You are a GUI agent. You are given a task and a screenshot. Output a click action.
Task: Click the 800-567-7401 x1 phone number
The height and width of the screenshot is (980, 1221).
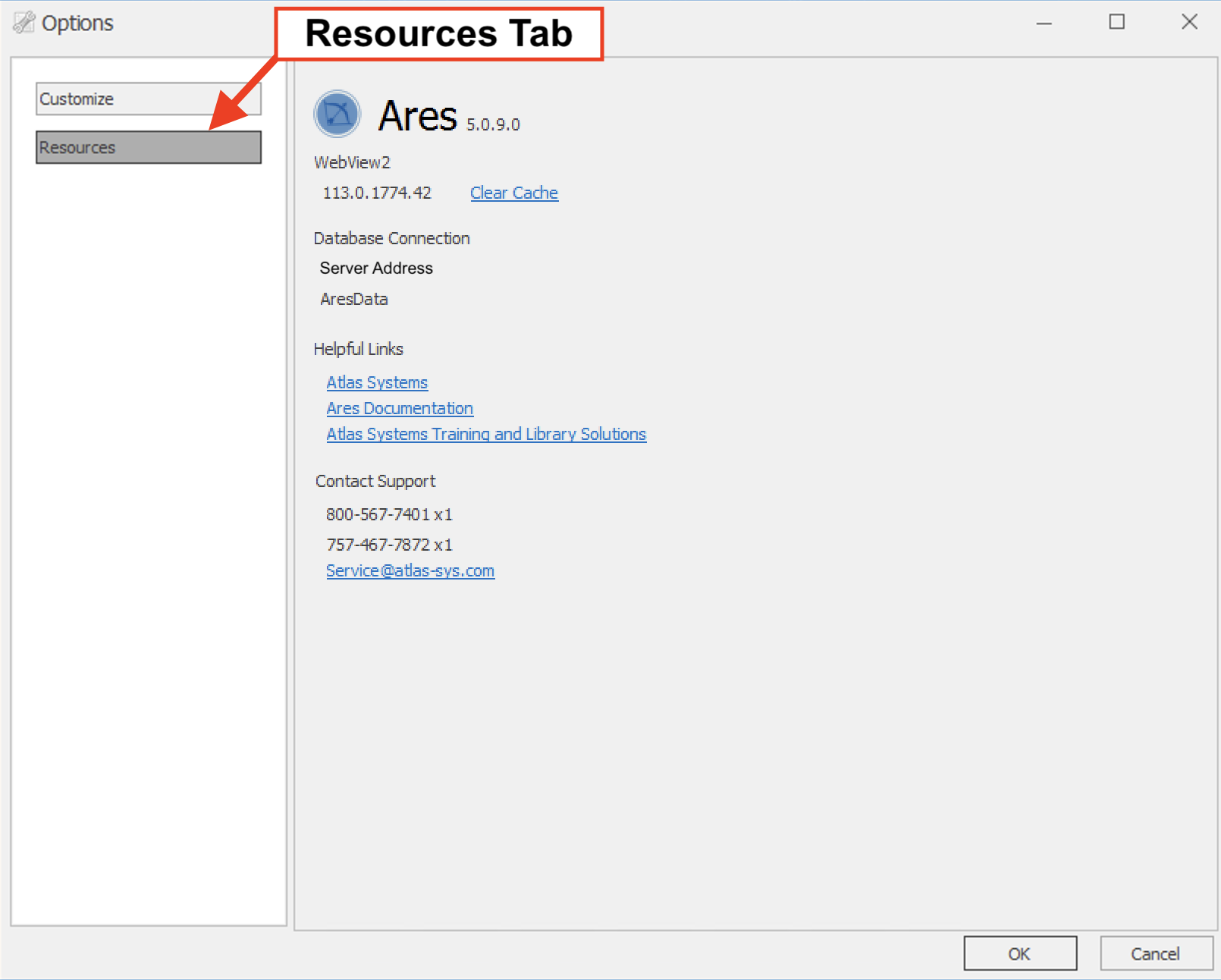coord(389,515)
